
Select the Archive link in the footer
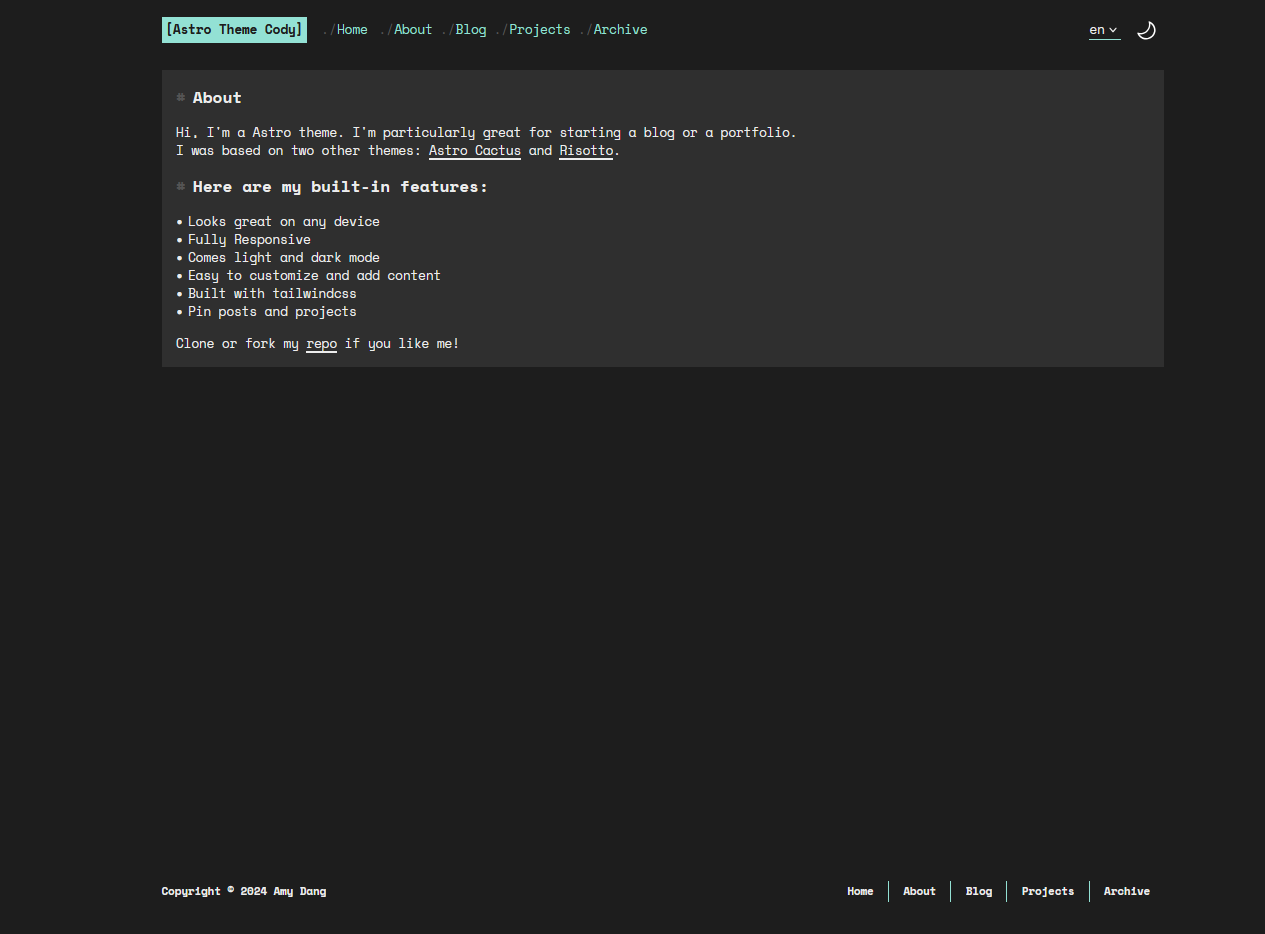(1126, 891)
